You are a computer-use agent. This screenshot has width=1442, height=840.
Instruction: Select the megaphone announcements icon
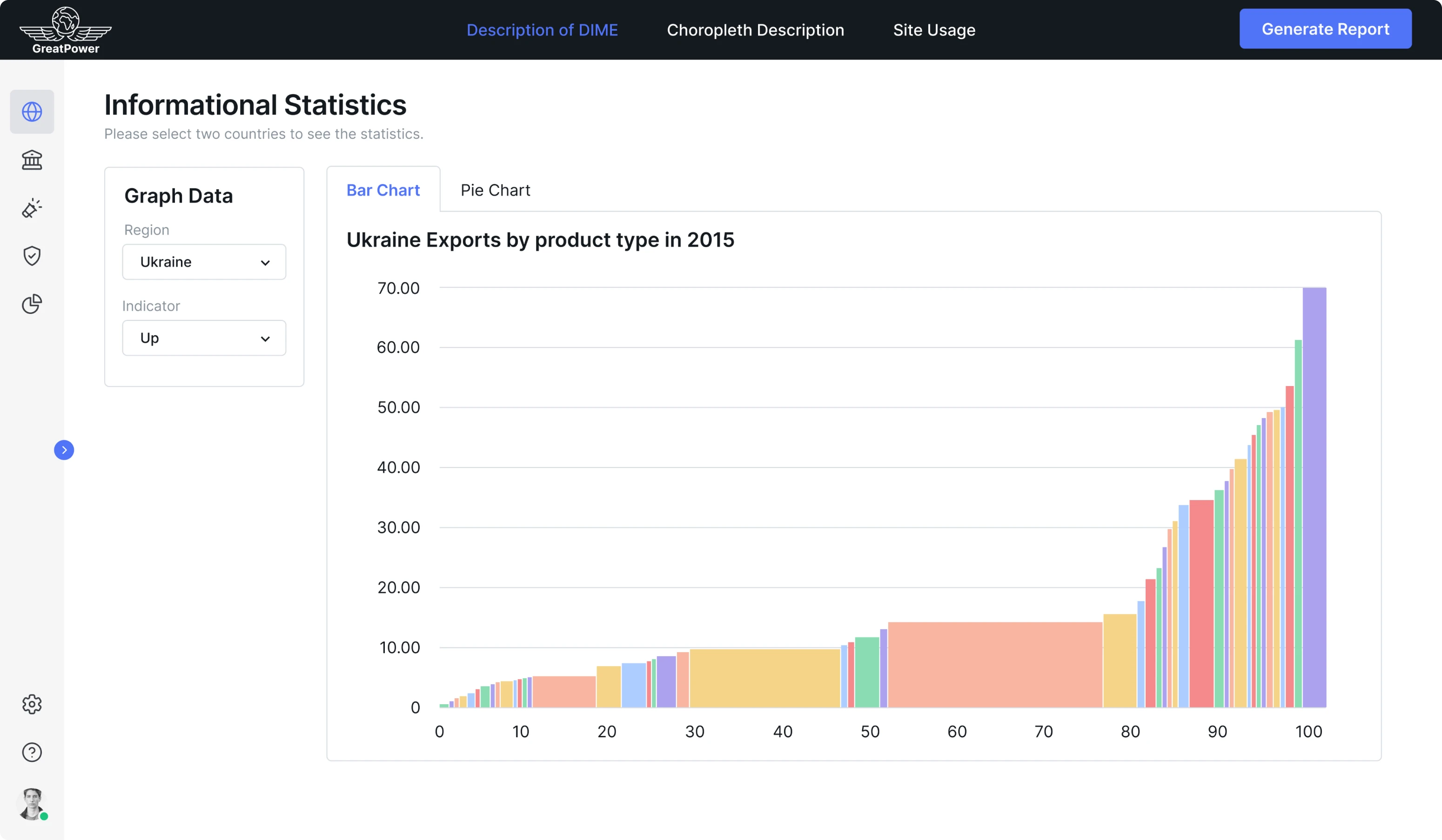pyautogui.click(x=32, y=208)
